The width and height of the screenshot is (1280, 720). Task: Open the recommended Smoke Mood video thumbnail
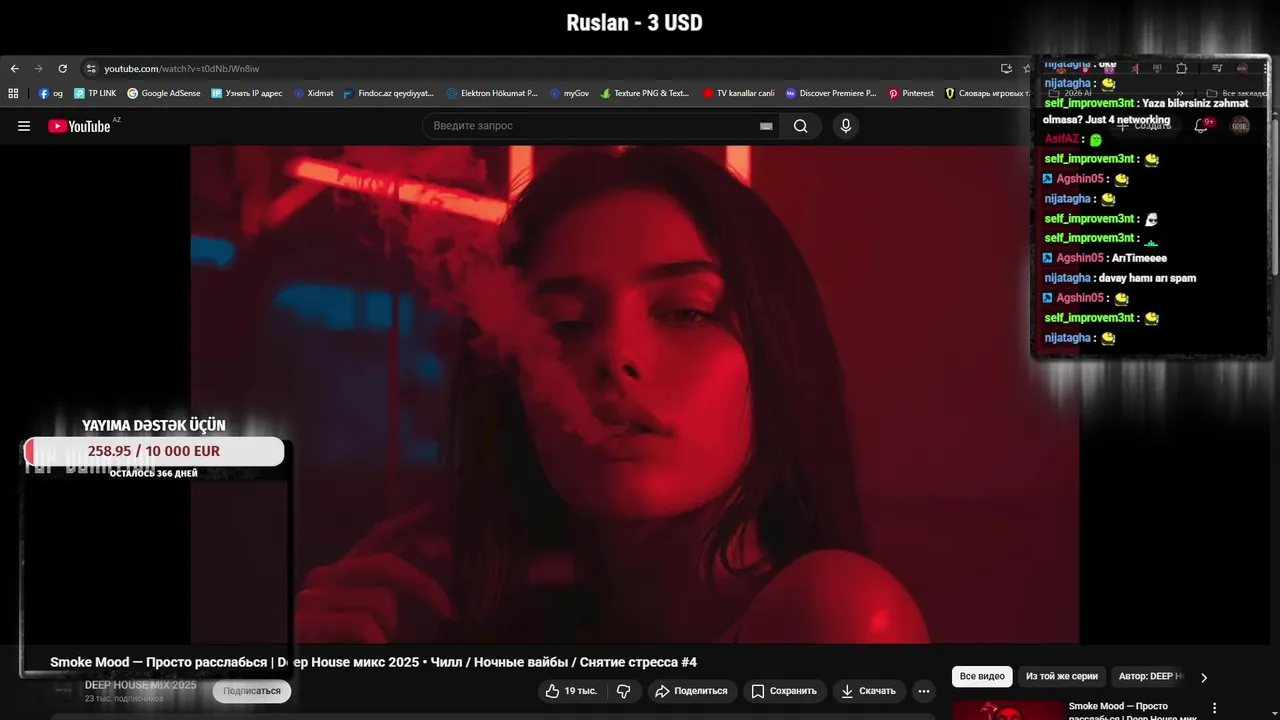(1008, 709)
